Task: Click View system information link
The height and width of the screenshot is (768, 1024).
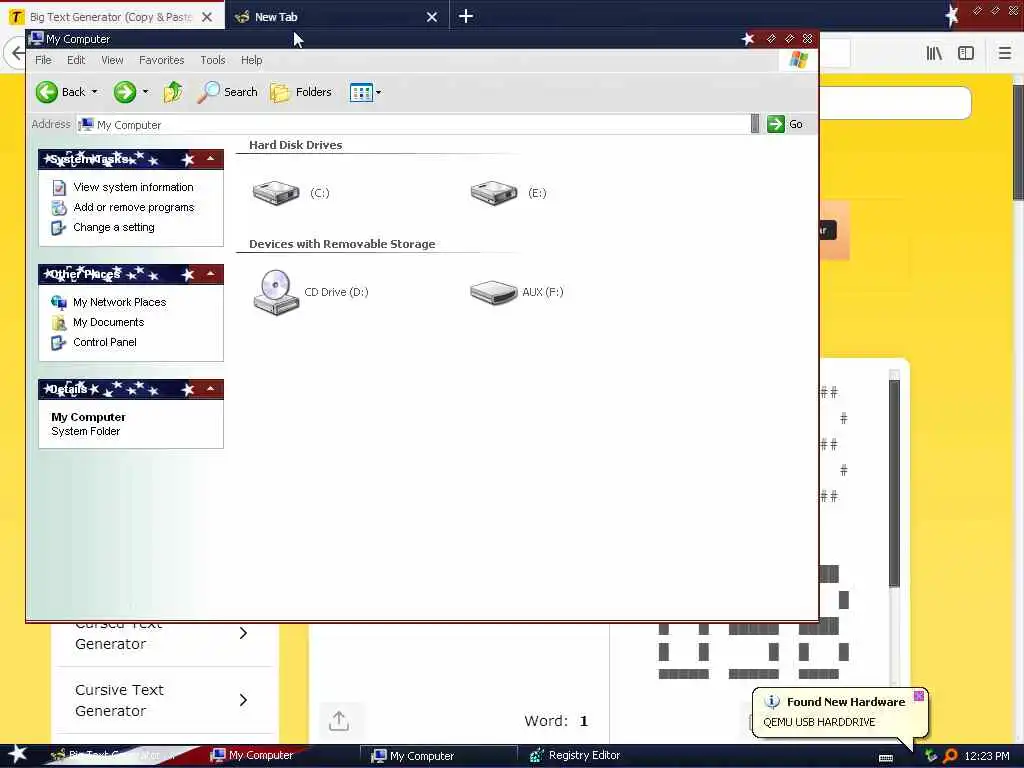Action: 133,187
